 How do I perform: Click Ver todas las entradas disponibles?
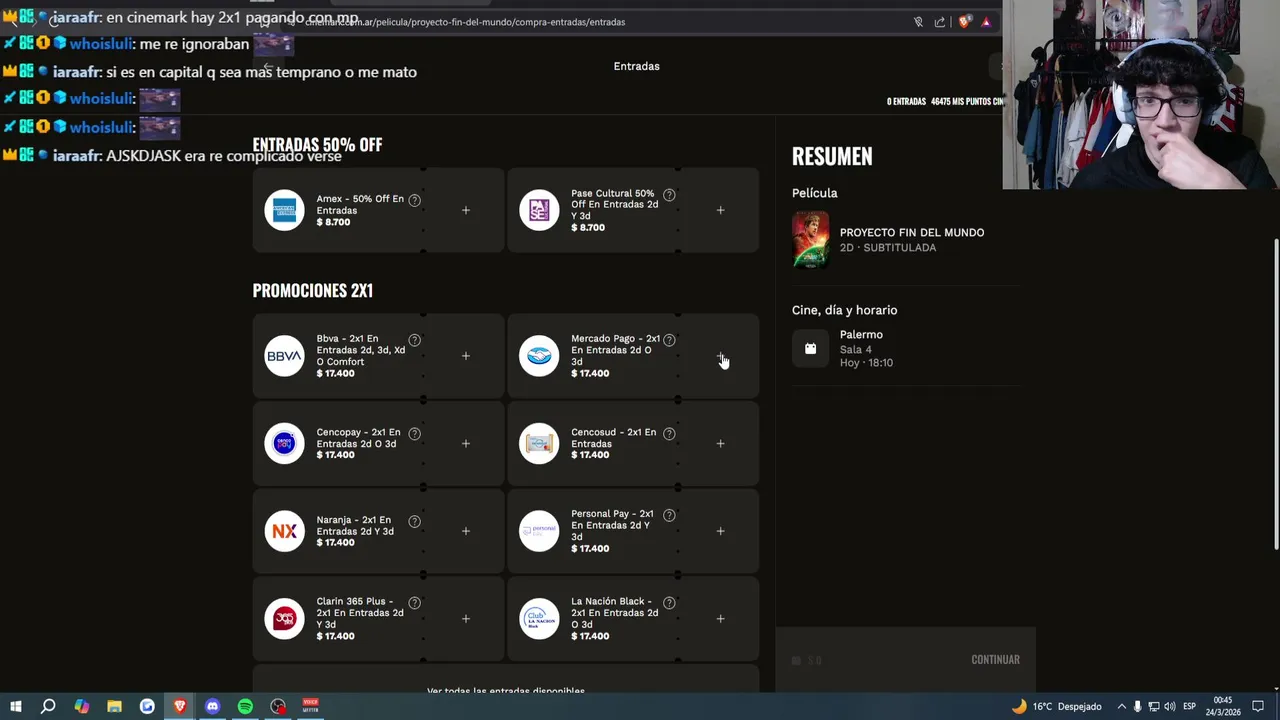506,691
